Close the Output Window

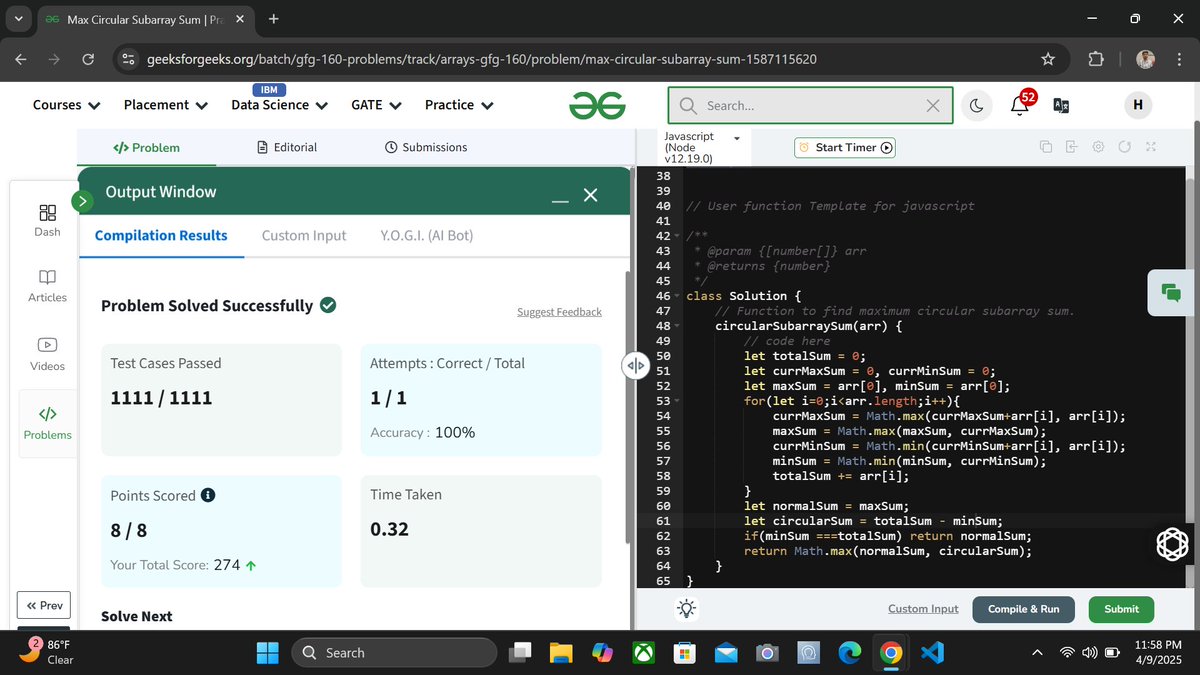point(590,195)
